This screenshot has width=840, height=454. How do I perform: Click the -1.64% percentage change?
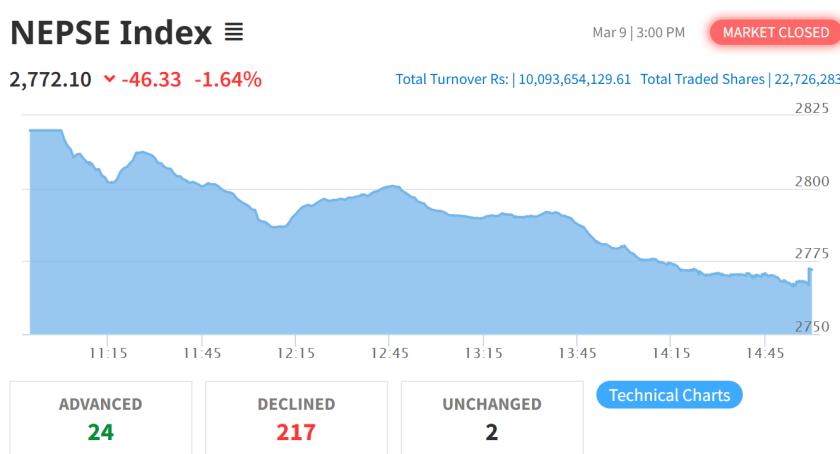pyautogui.click(x=228, y=79)
